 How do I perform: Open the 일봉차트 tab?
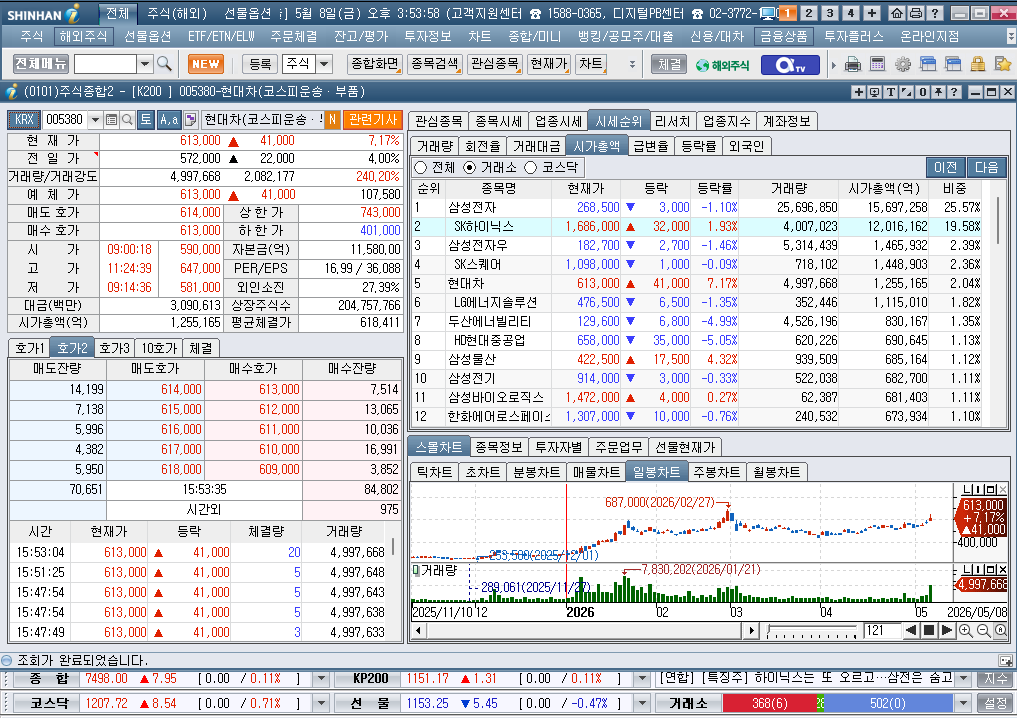pyautogui.click(x=656, y=472)
